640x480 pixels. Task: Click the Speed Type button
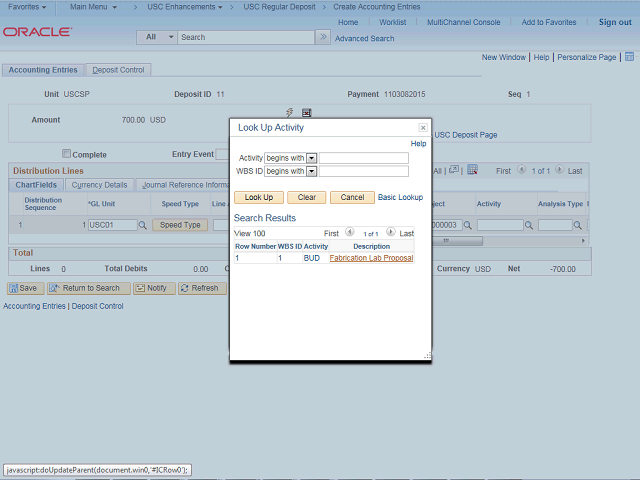point(180,225)
